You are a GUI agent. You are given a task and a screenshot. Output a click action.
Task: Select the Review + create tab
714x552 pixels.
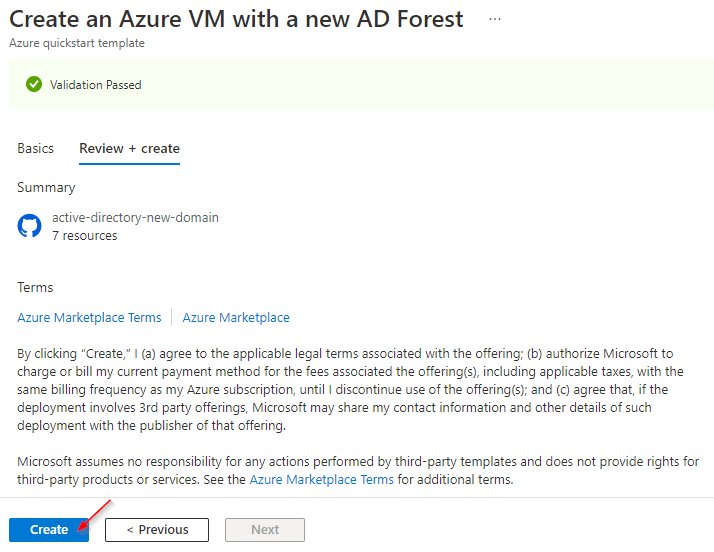(129, 148)
